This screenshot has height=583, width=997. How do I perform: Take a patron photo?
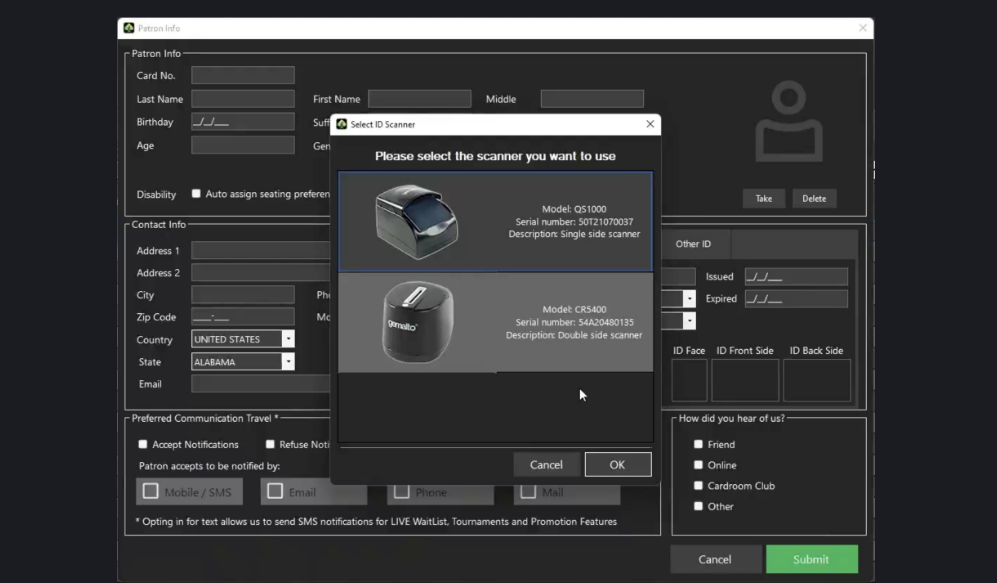coord(764,198)
